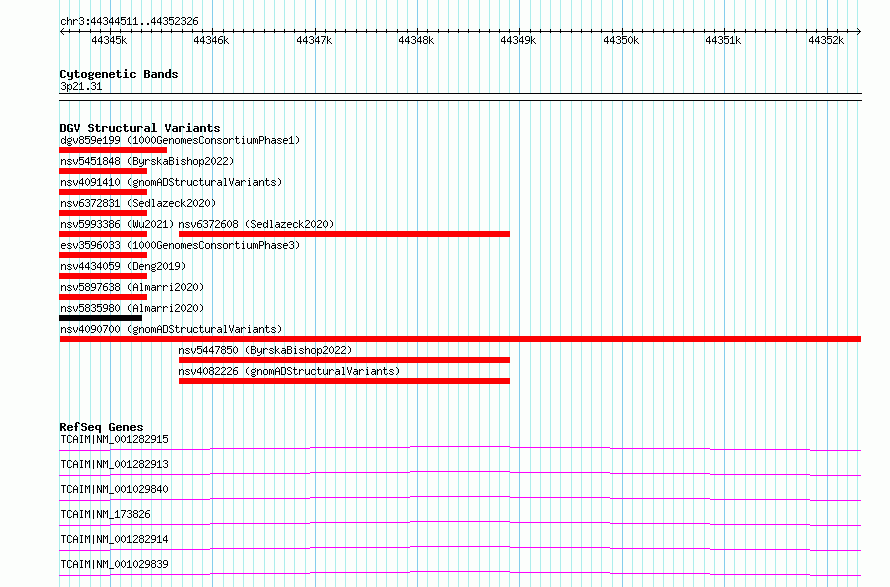This screenshot has height=587, width=890.
Task: Click the 44347k ruler tick label
Action: (x=314, y=41)
